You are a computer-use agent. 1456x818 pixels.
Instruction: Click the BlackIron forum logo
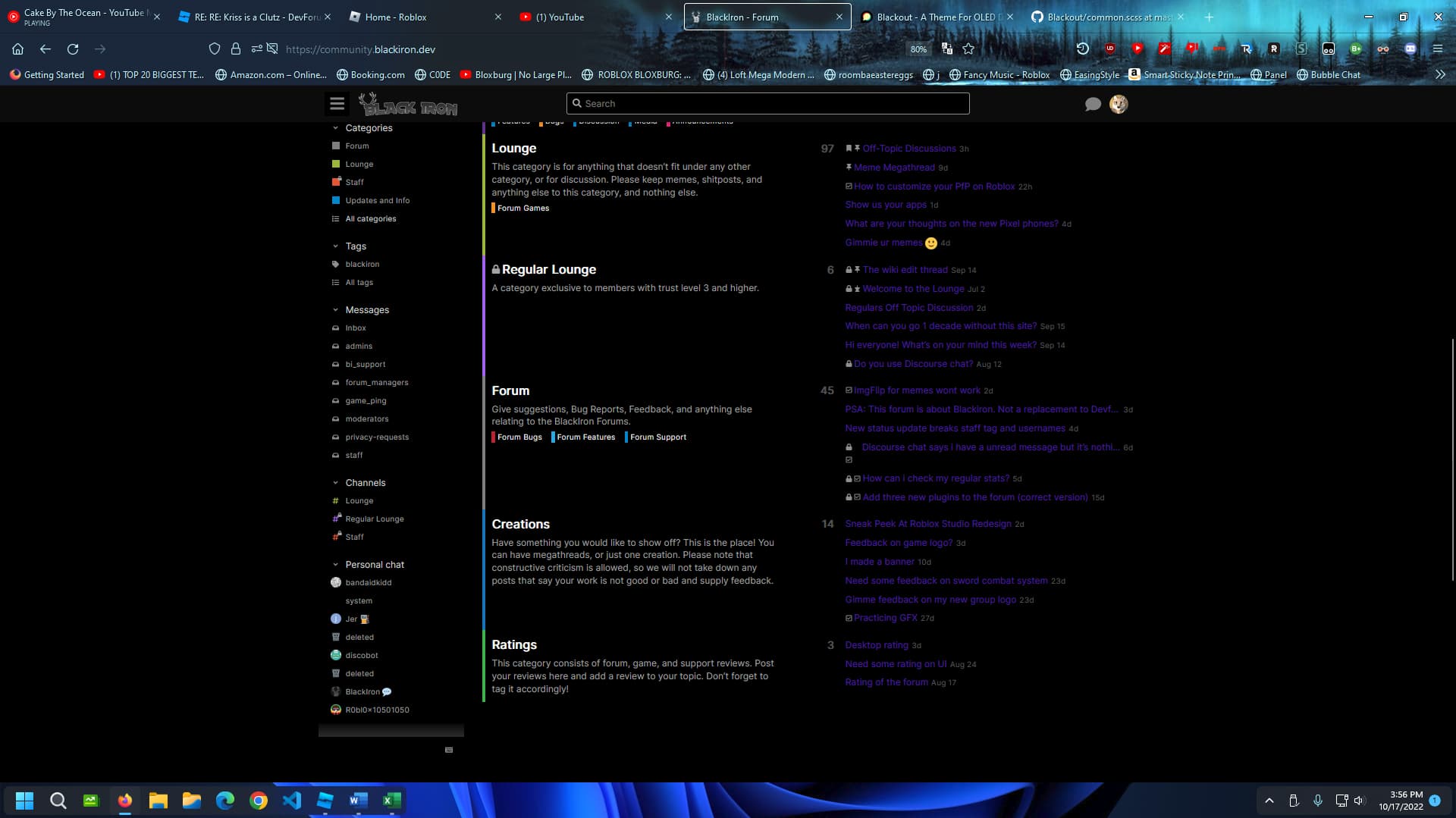[x=408, y=105]
